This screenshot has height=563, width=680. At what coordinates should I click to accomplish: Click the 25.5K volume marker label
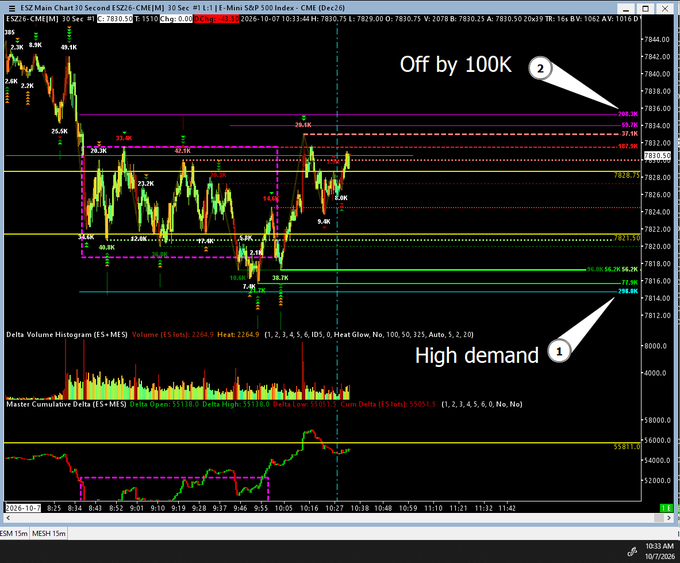(x=59, y=131)
